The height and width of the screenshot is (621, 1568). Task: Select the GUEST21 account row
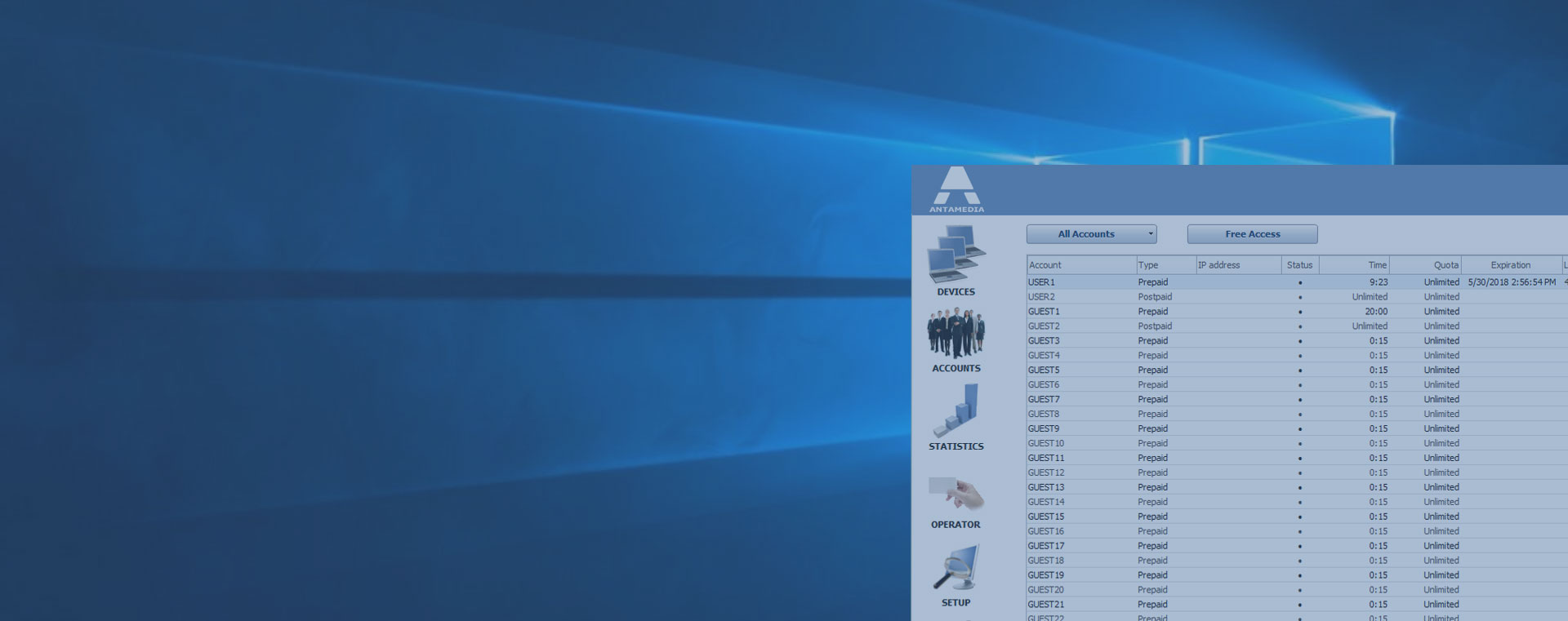click(x=1297, y=605)
